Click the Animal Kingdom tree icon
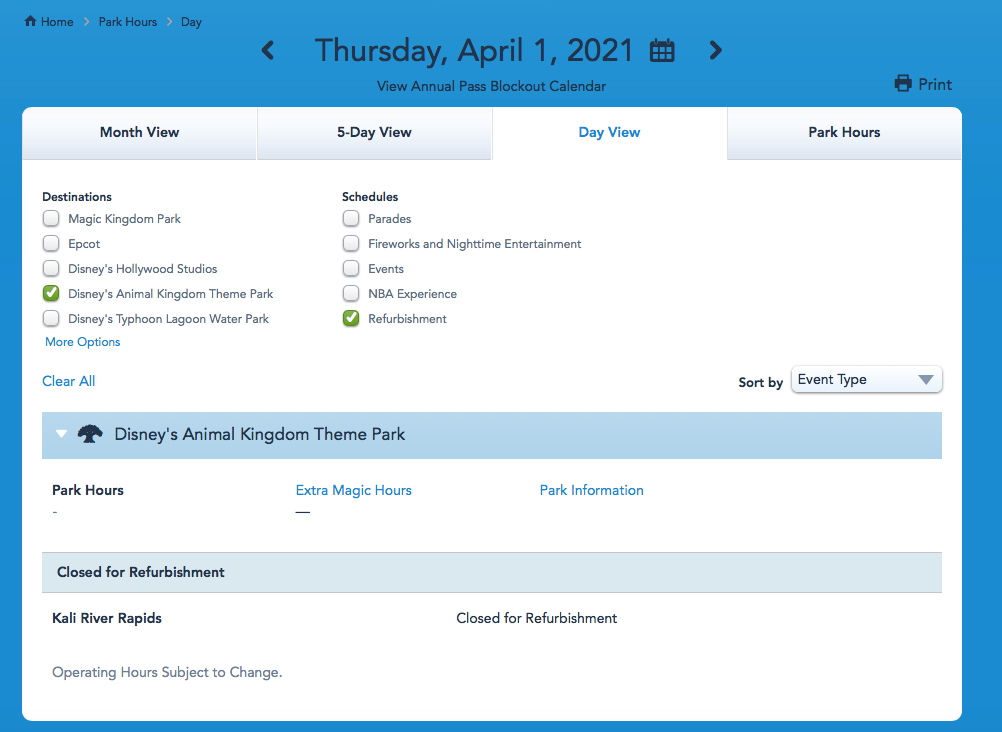 click(90, 434)
